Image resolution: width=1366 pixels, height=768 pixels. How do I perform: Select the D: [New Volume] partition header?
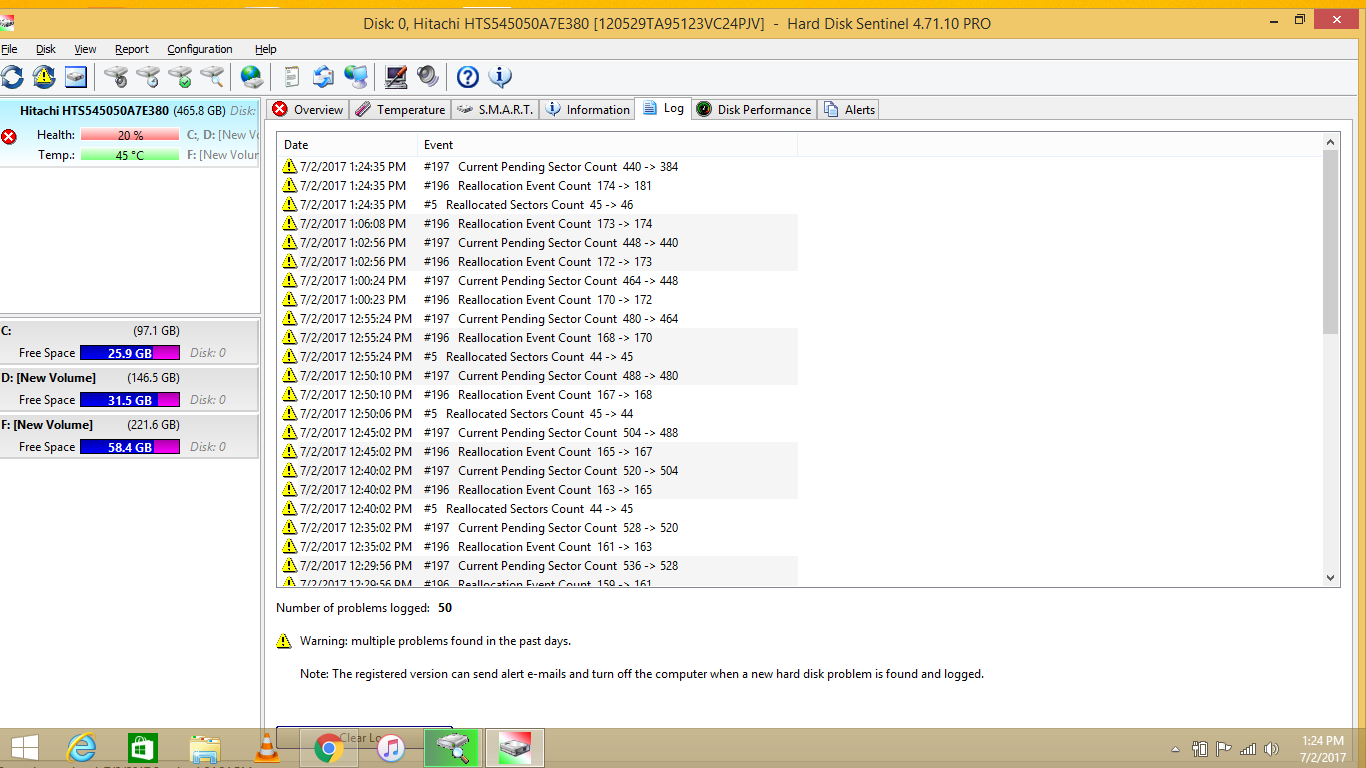tap(130, 378)
